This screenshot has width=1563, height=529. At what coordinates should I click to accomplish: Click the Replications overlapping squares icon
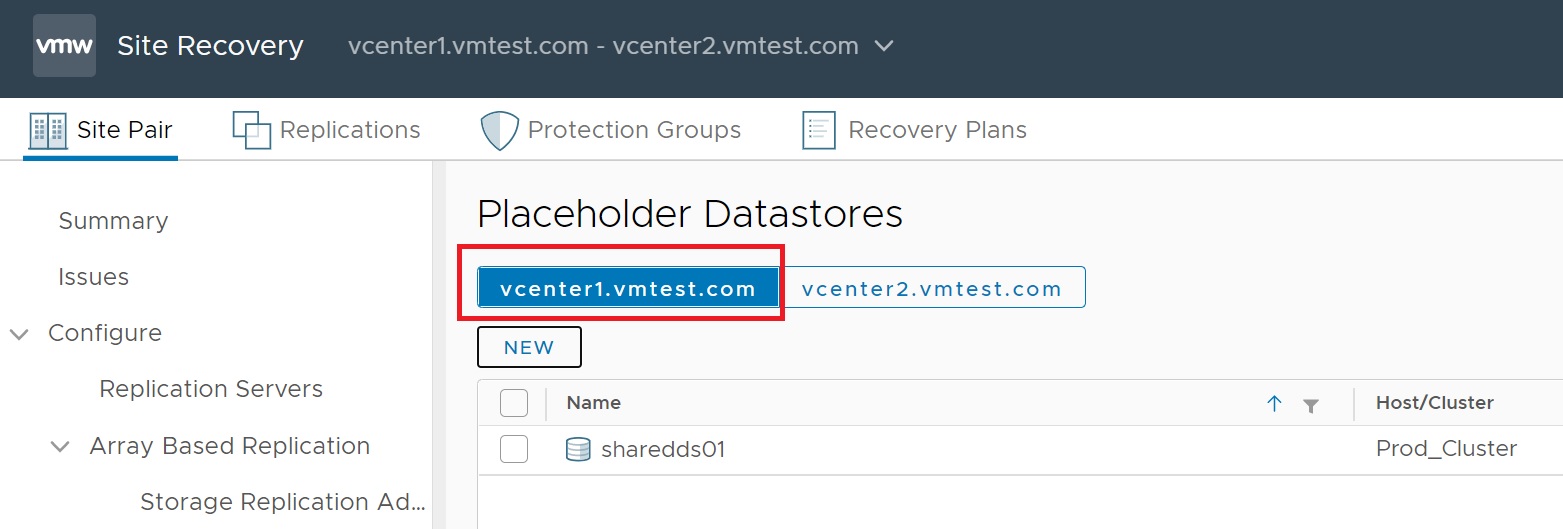click(251, 130)
